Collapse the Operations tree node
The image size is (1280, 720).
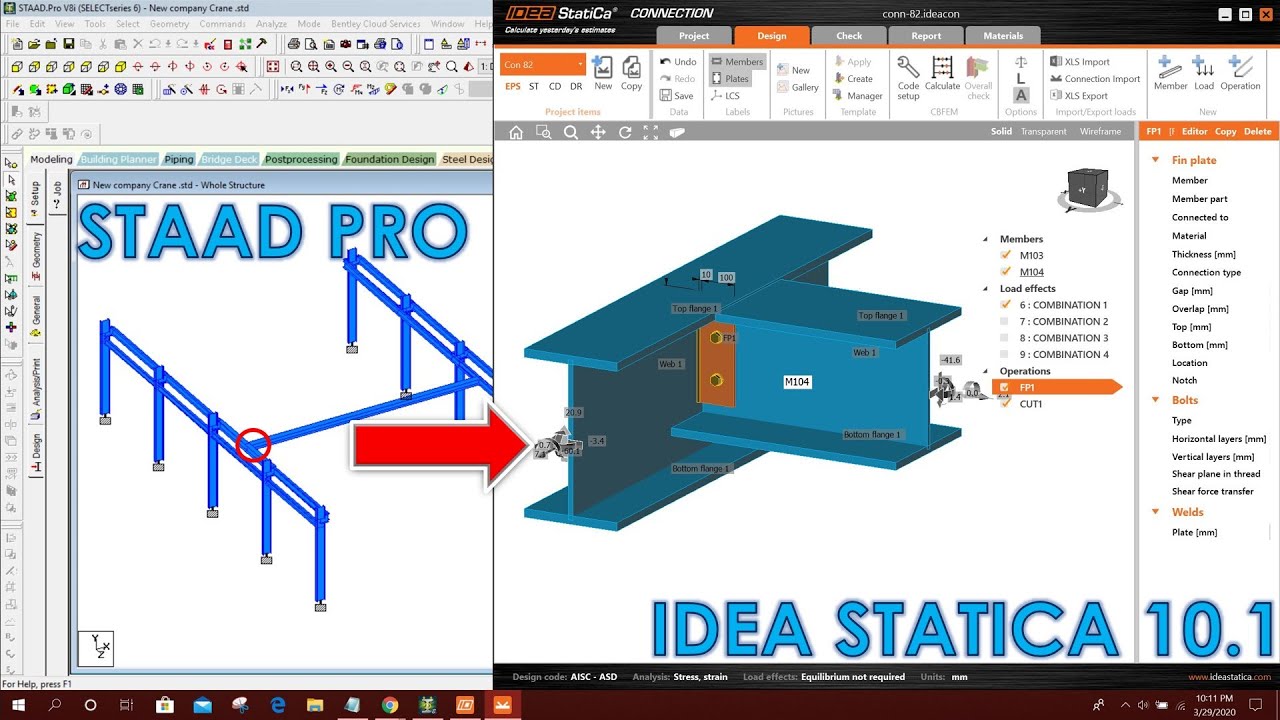[x=983, y=371]
